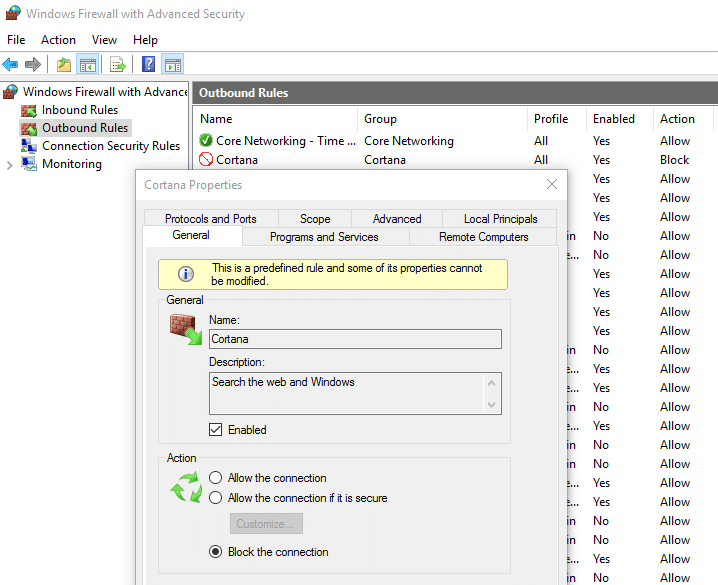Image resolution: width=718 pixels, height=585 pixels.
Task: Click the info icon in the yellow notice
Action: (185, 274)
